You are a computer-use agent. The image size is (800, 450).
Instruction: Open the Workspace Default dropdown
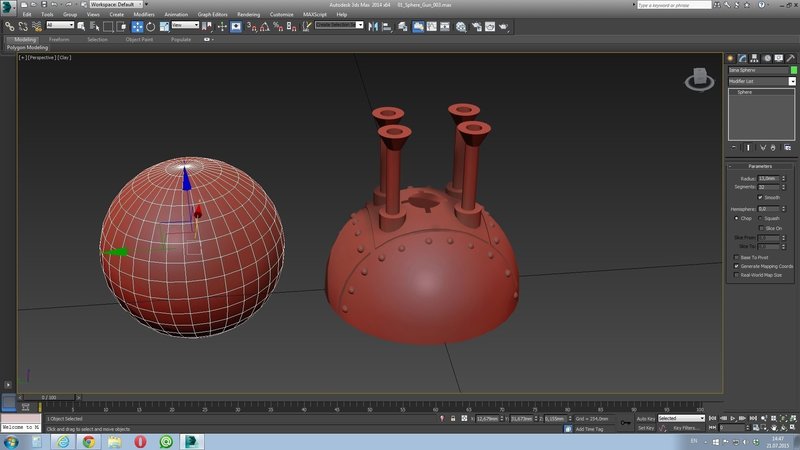pos(116,4)
